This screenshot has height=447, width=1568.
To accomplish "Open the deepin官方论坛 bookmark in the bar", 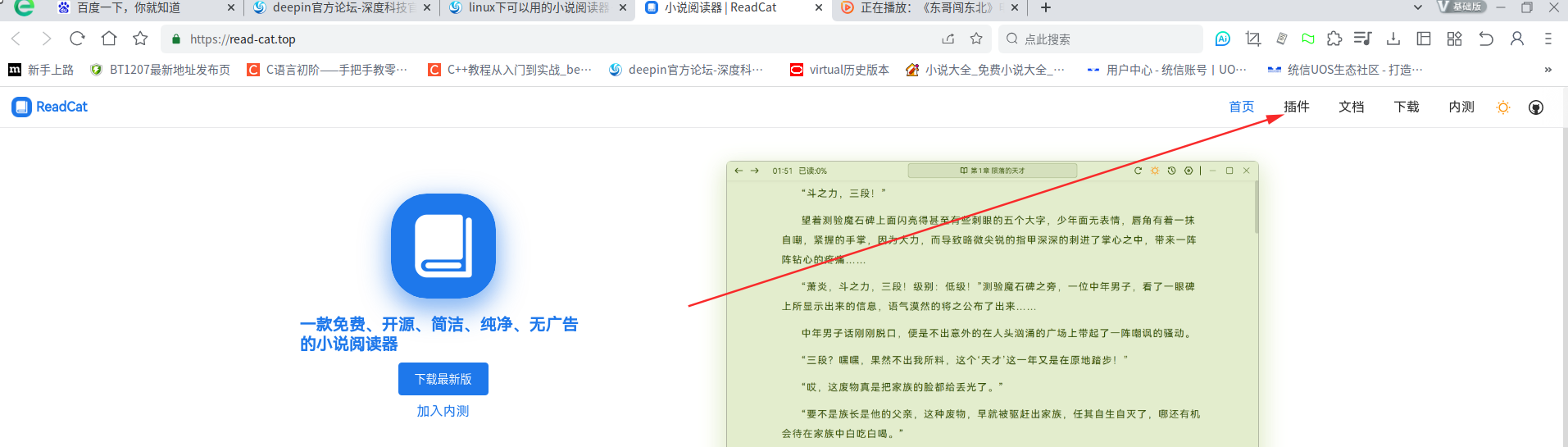I will pos(686,70).
